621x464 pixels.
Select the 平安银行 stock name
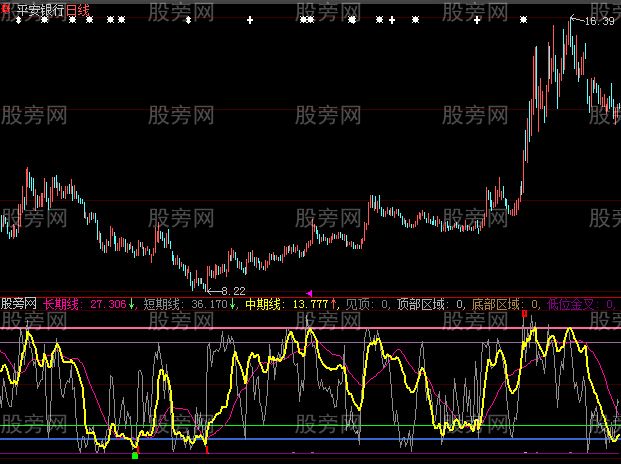40,9
